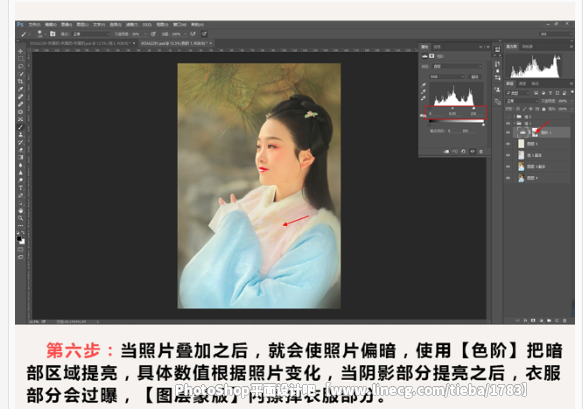Lock all layer attributes padlock icon

tap(544, 109)
